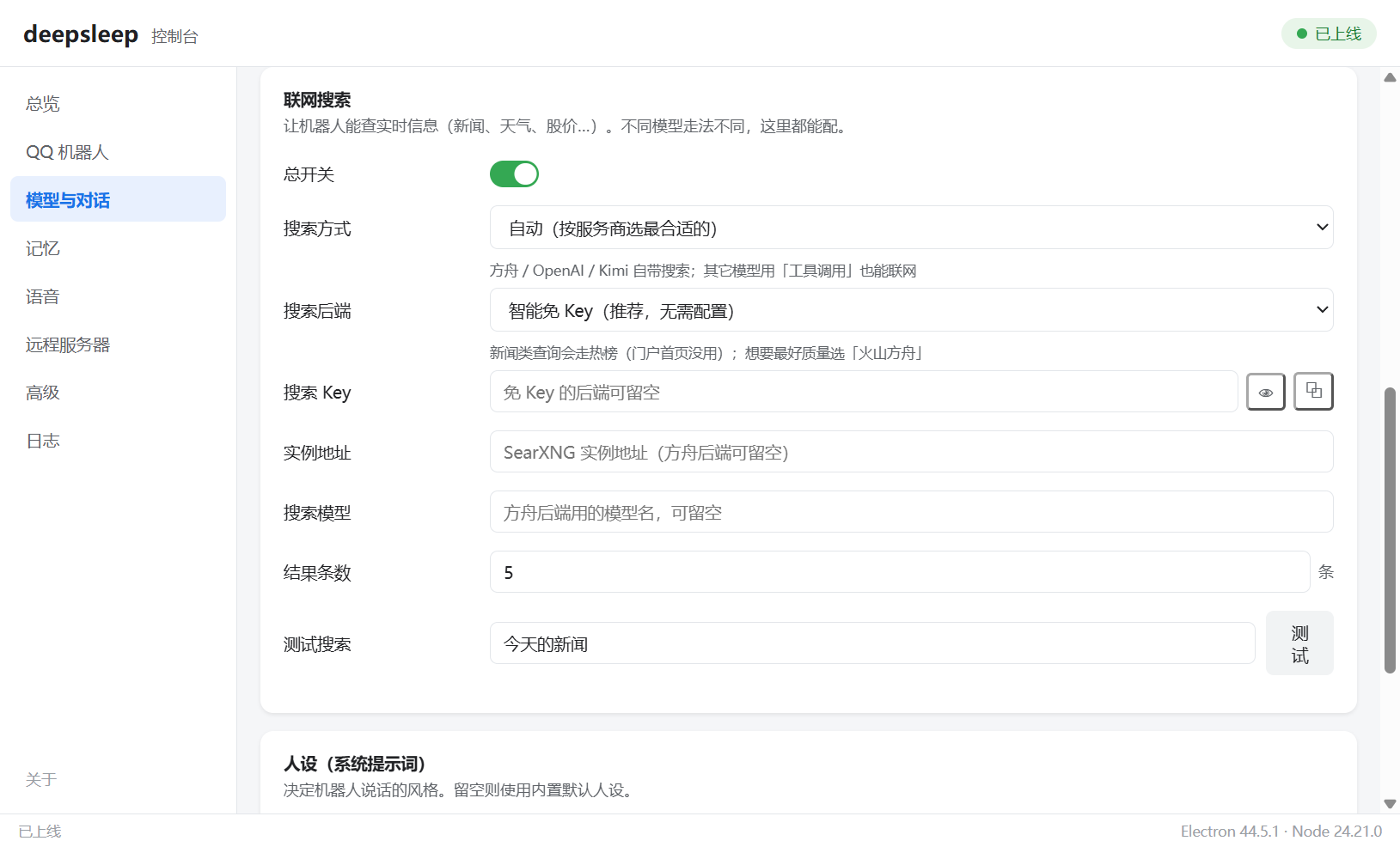Image resolution: width=1400 pixels, height=847 pixels.
Task: Run the 测试 search button
Action: 1299,643
